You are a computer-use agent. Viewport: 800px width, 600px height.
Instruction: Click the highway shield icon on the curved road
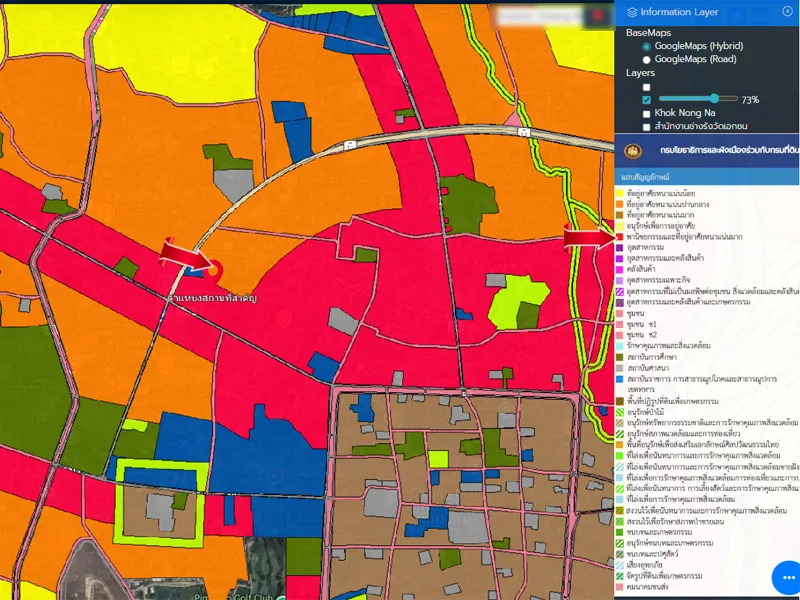[349, 145]
